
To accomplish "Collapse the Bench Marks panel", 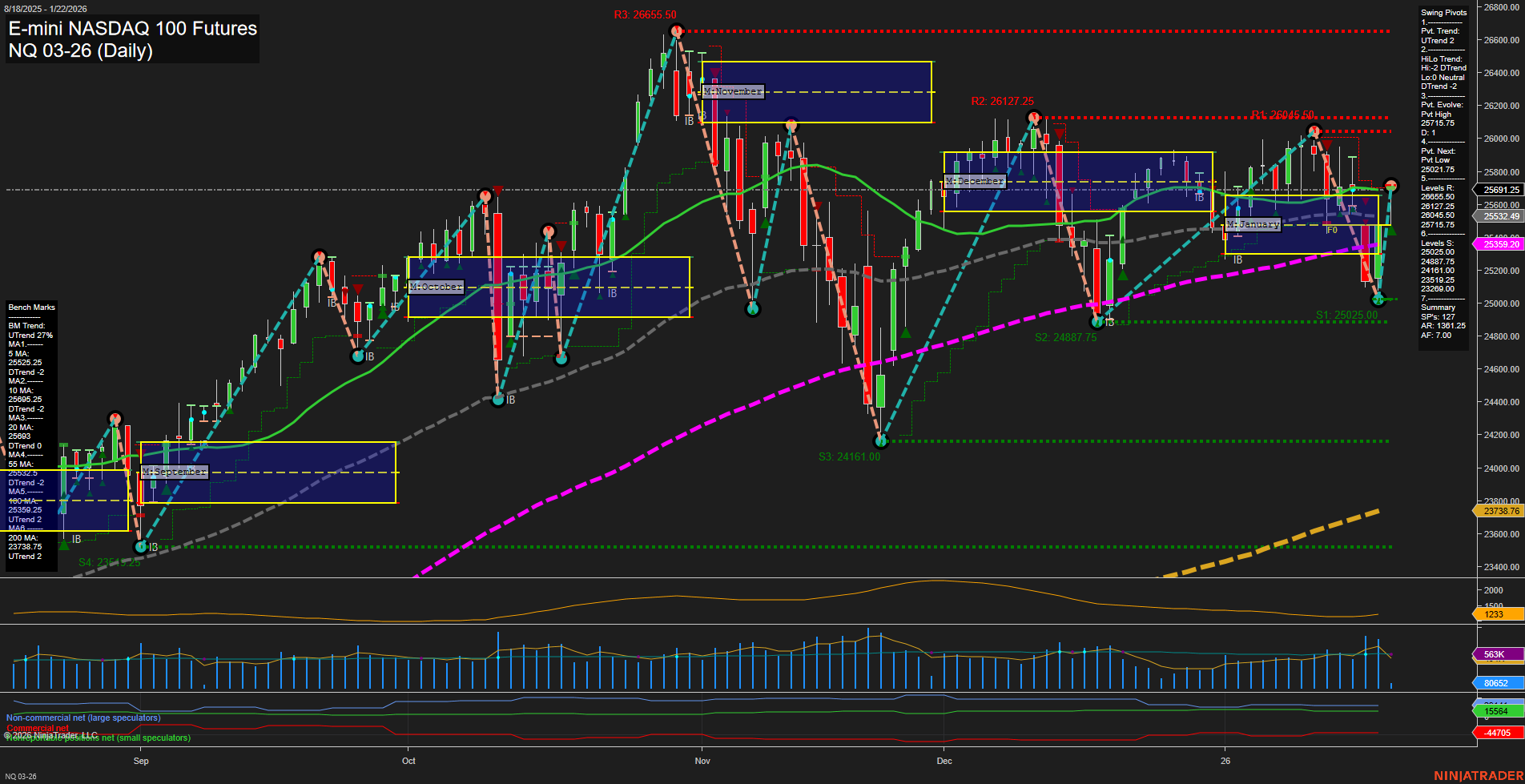I will (x=30, y=307).
